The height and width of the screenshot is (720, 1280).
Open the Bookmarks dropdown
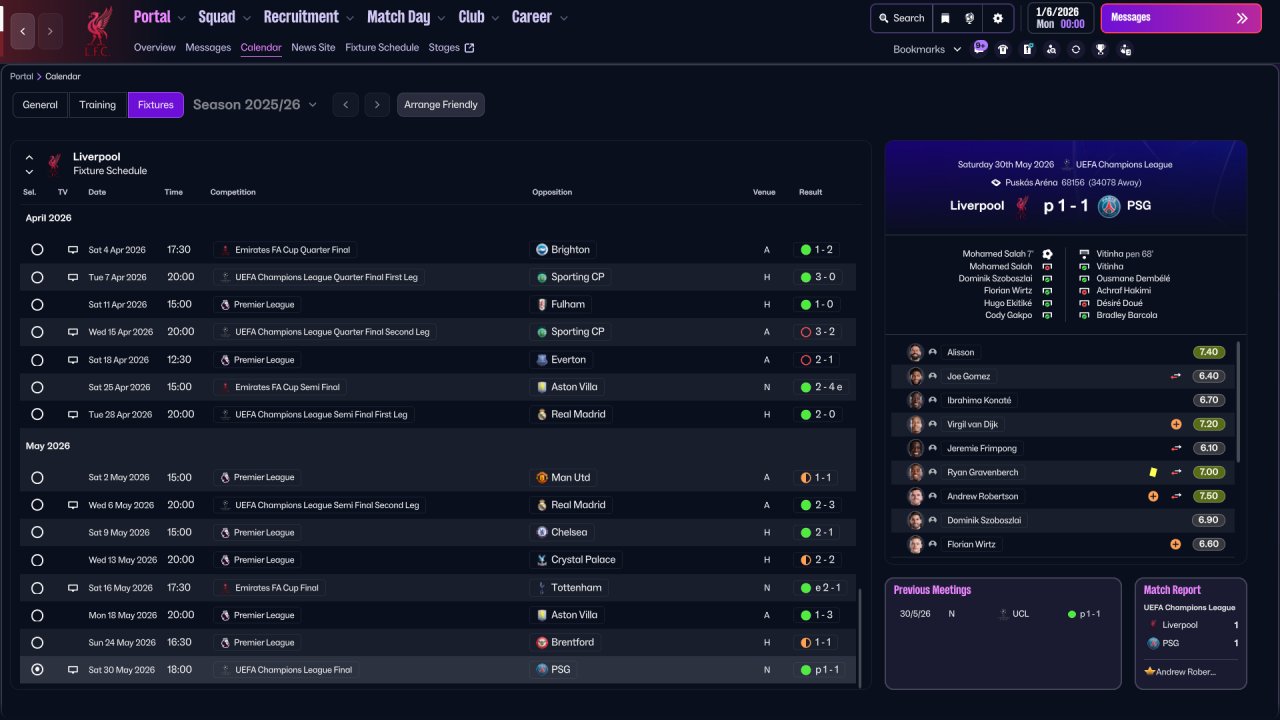pos(927,49)
